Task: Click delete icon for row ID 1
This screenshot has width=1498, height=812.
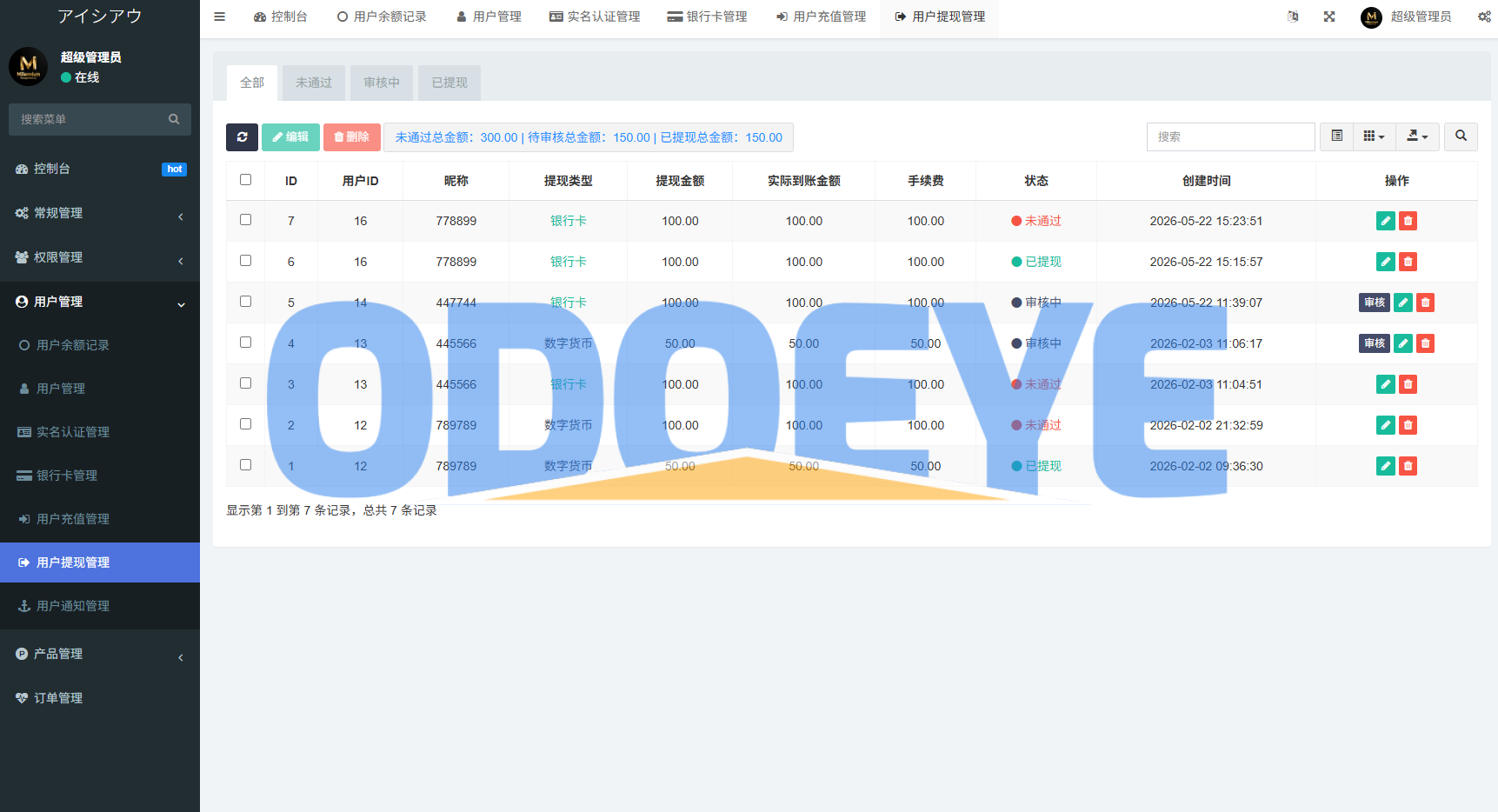Action: (x=1408, y=466)
